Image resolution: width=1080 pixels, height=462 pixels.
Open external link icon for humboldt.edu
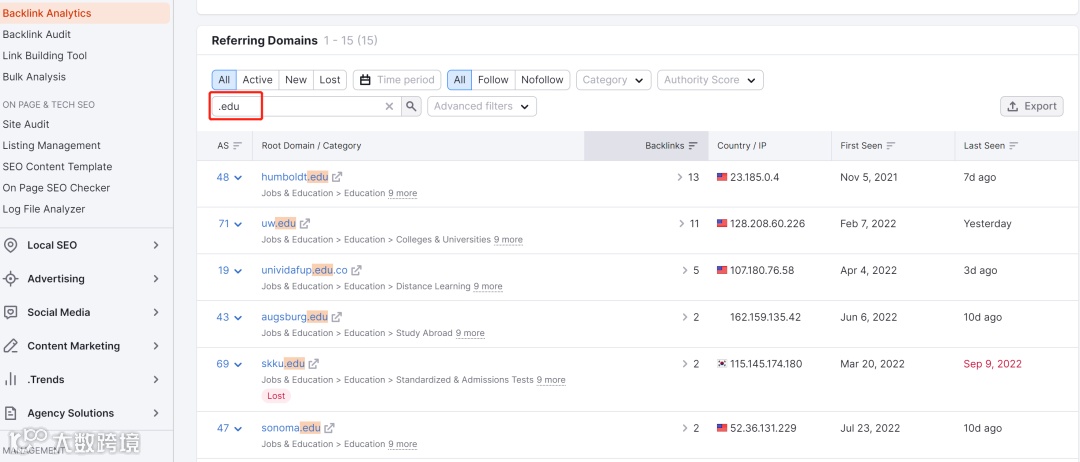click(337, 177)
